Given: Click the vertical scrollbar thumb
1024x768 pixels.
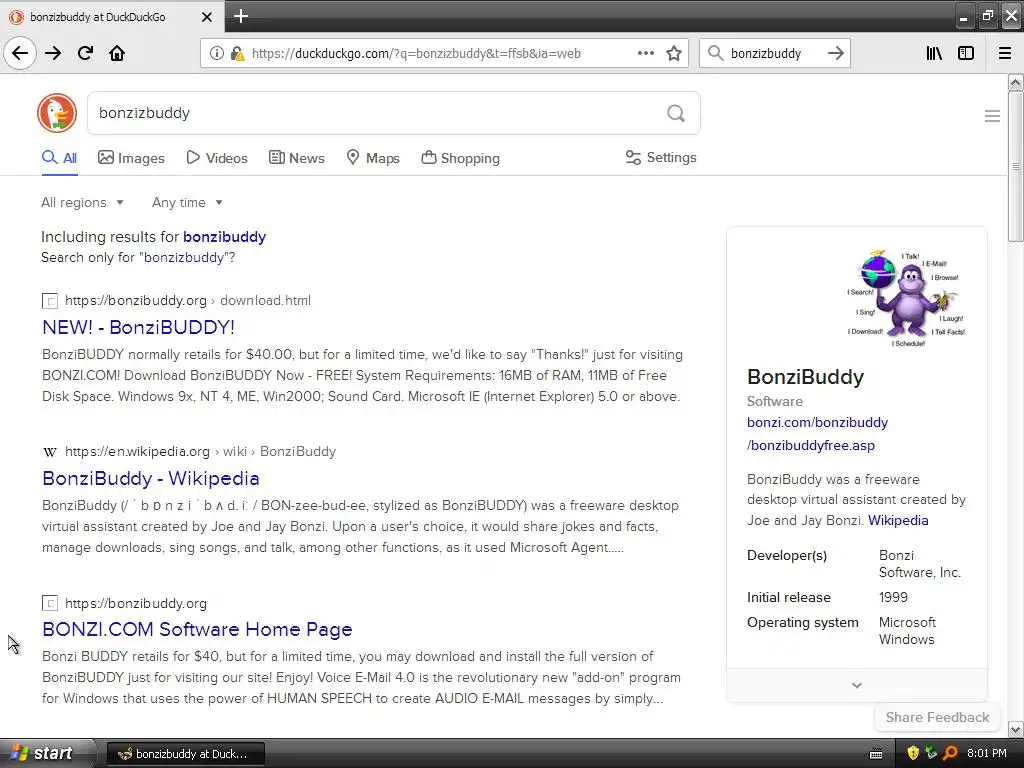Looking at the screenshot, I should pos(1016,166).
